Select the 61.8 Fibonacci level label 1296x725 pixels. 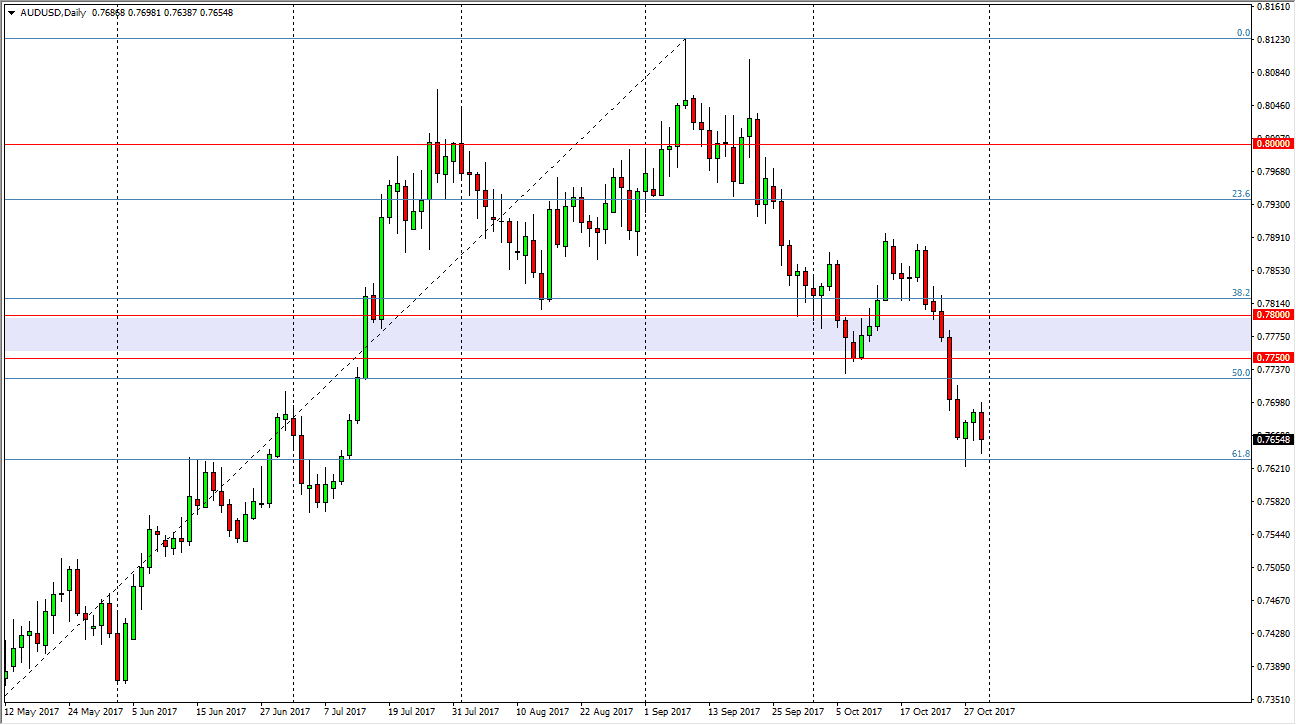(1241, 455)
